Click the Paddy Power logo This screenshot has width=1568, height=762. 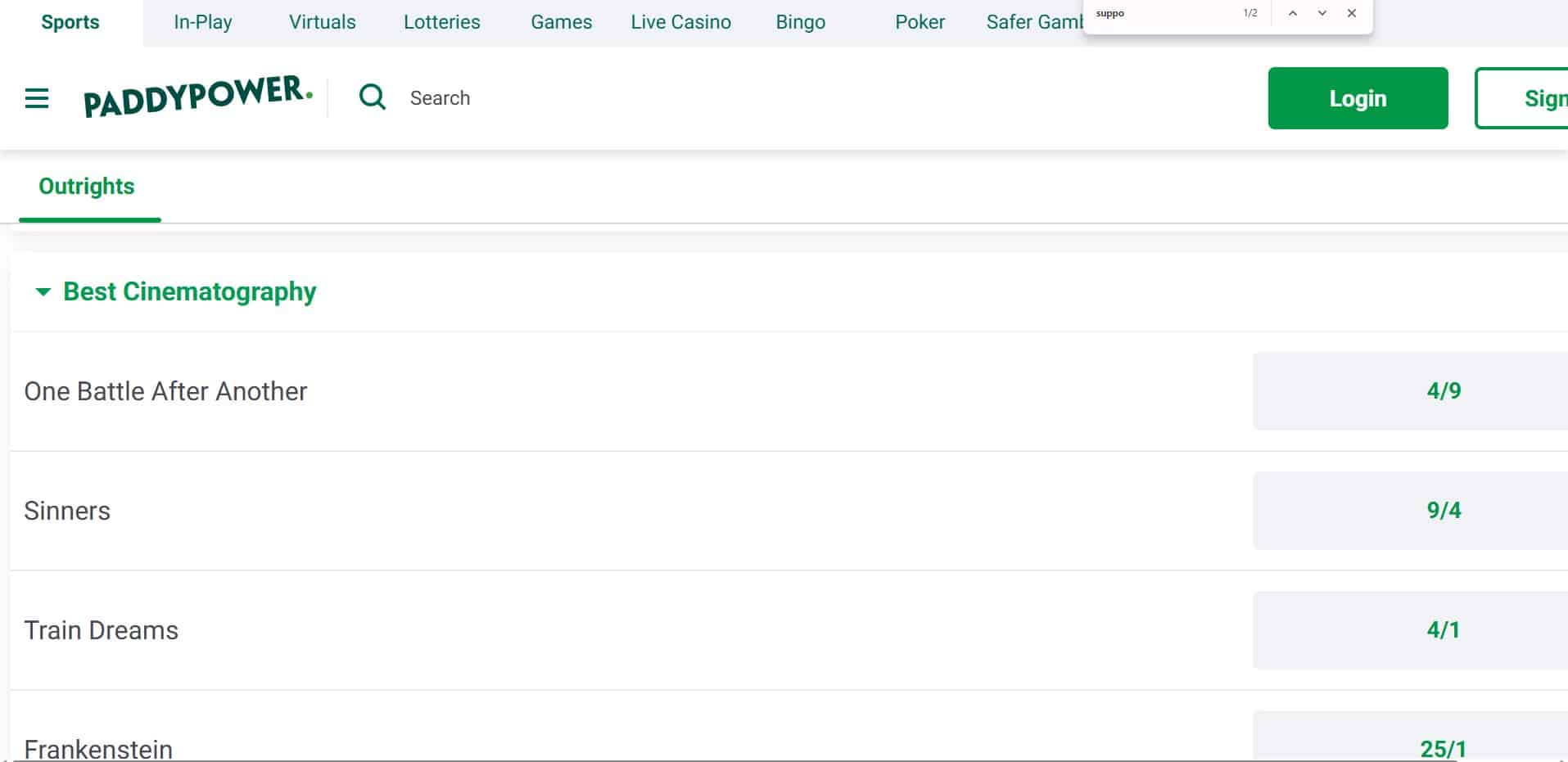(198, 97)
